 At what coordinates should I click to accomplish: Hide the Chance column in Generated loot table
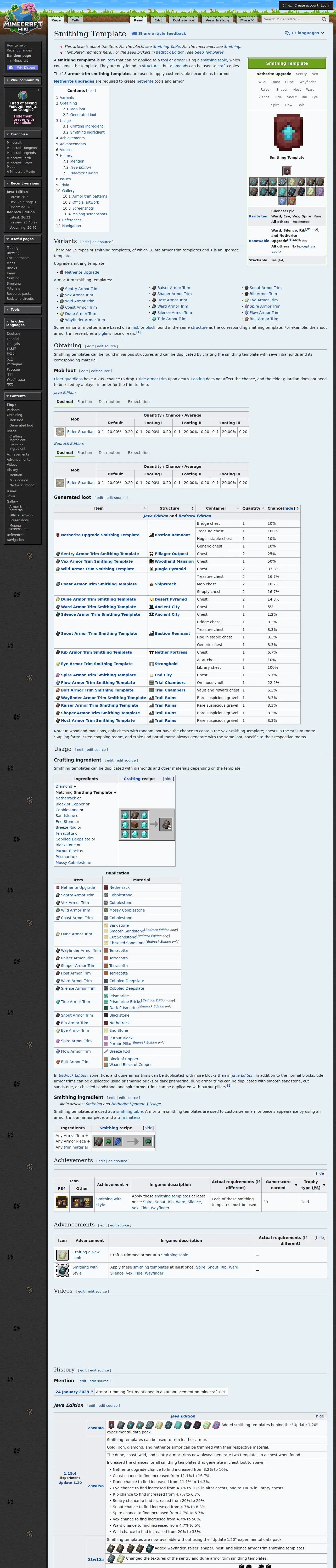(x=289, y=508)
